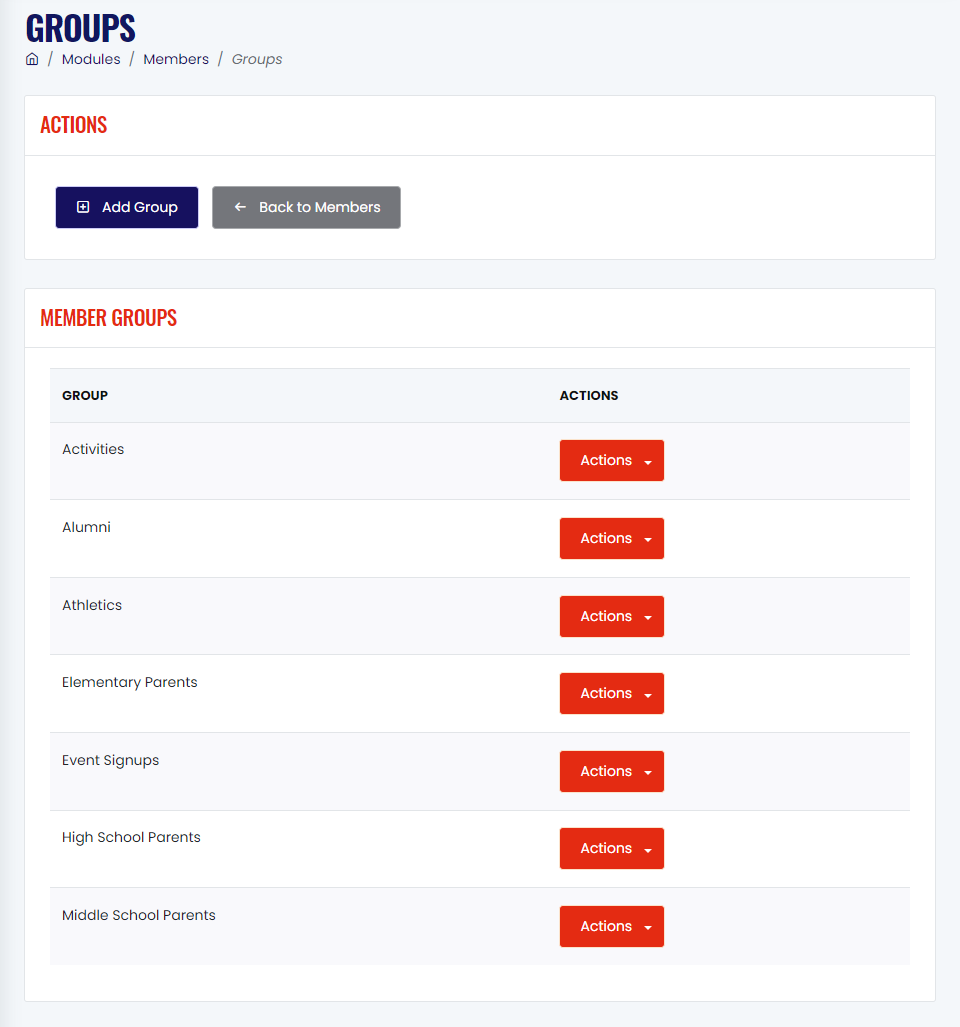The image size is (960, 1027).
Task: Click the Event Signups group name
Action: [111, 760]
